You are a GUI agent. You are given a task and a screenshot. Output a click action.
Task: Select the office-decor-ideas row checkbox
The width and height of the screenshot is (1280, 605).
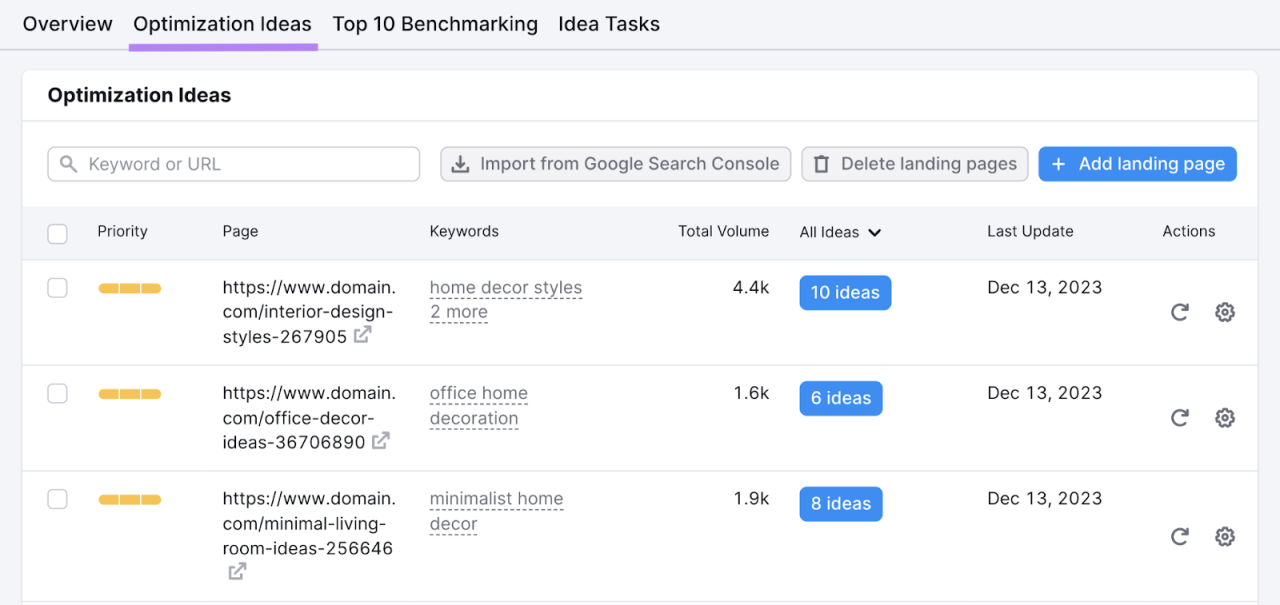(57, 393)
